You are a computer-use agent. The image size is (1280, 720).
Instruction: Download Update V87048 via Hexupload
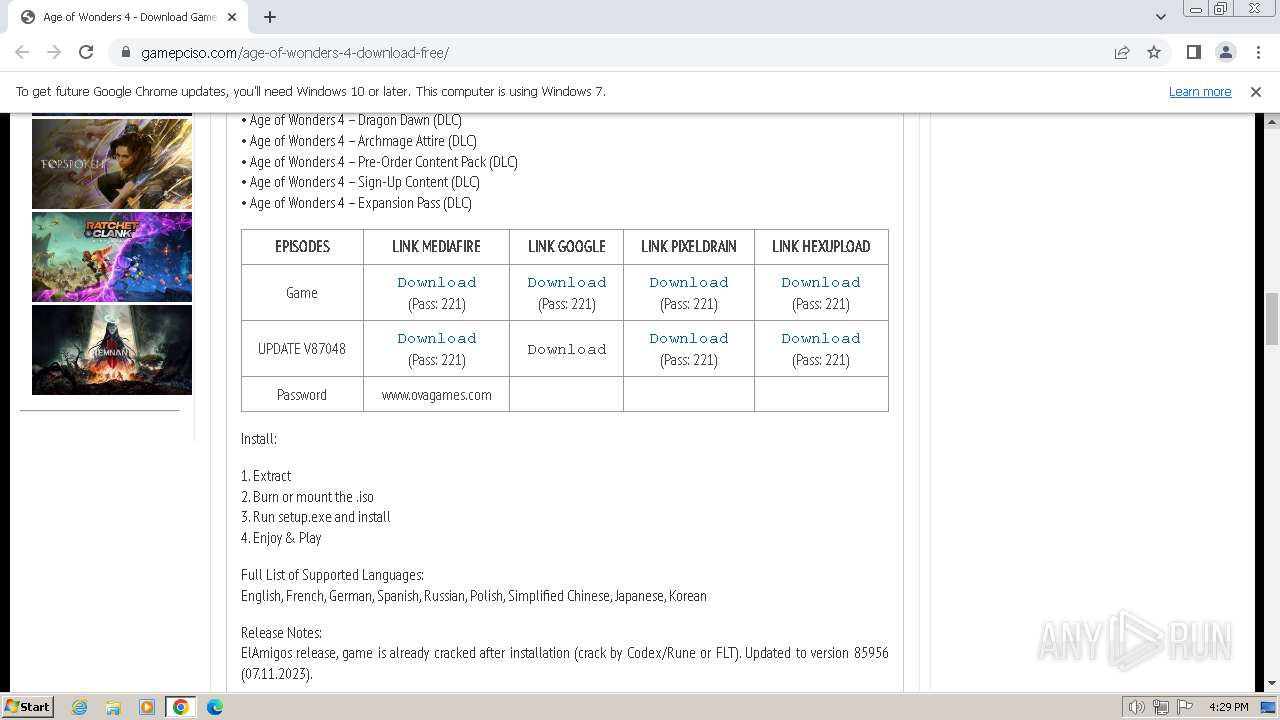tap(820, 338)
